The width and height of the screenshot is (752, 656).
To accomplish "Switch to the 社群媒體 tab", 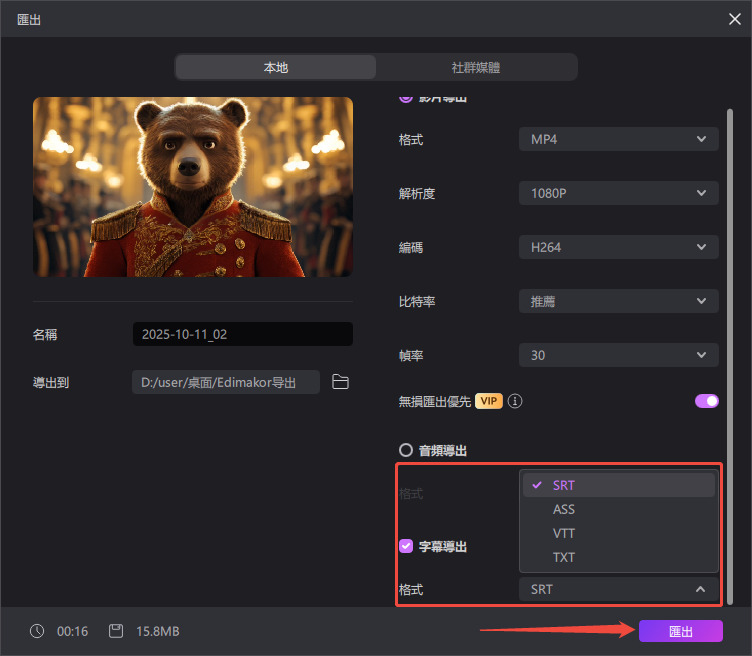I will point(476,68).
